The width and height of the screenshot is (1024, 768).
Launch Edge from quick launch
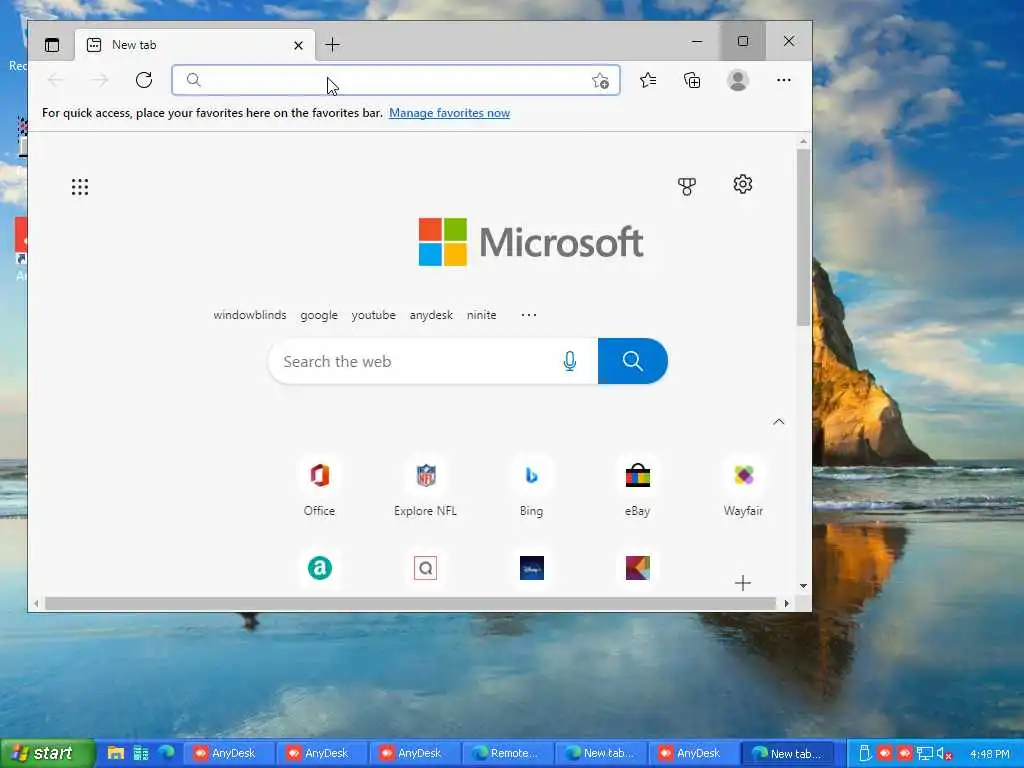167,753
